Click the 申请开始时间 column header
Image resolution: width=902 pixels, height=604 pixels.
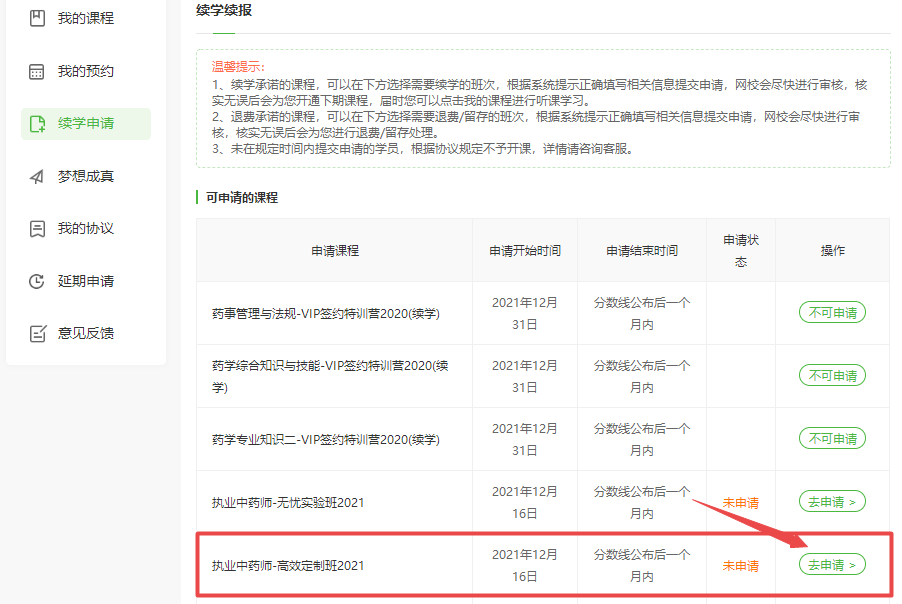click(525, 251)
